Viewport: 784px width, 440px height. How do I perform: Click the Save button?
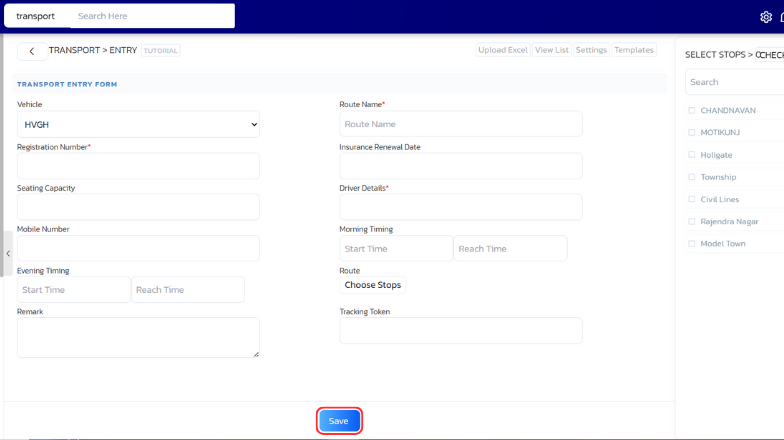coord(339,421)
